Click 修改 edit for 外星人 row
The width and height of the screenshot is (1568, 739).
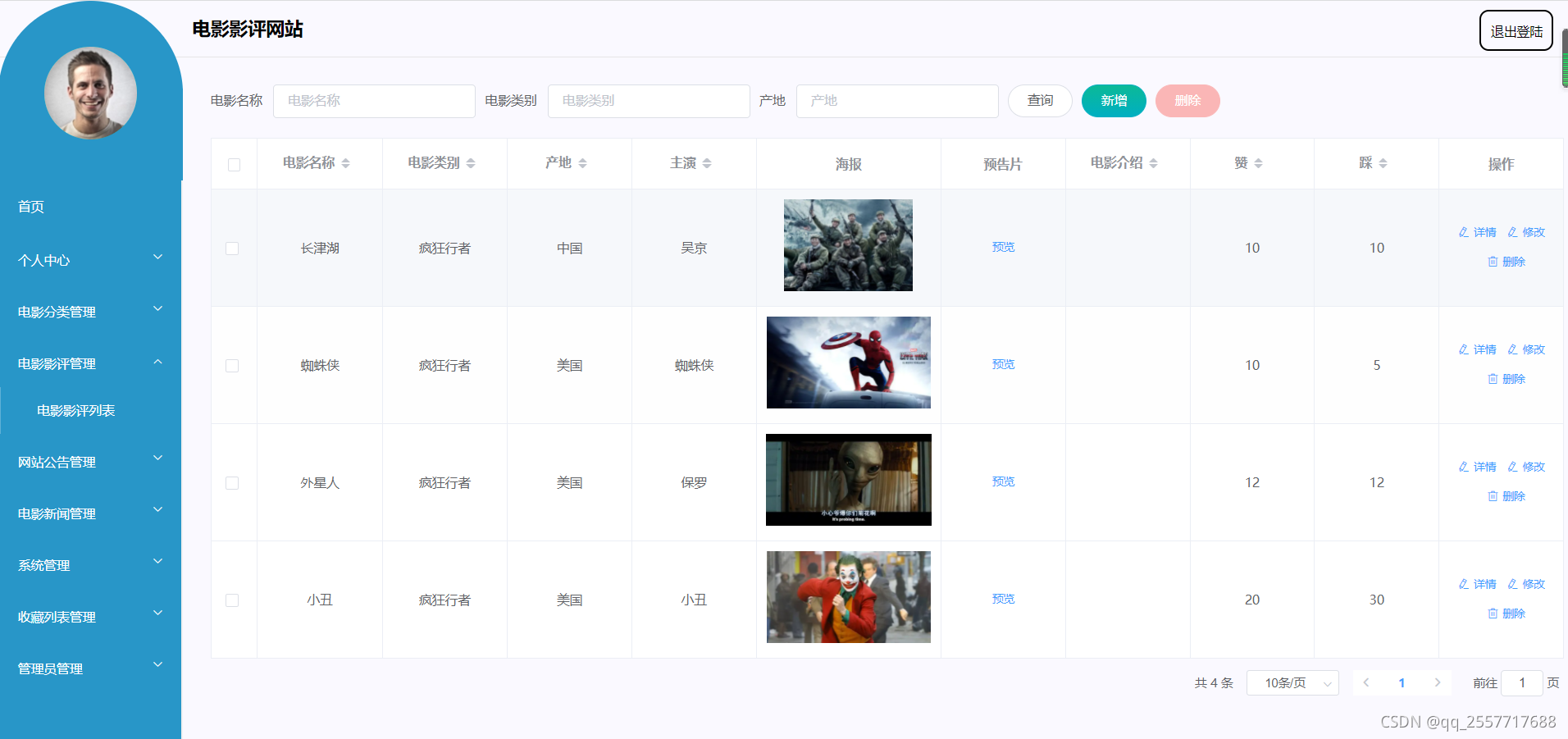coord(1526,467)
